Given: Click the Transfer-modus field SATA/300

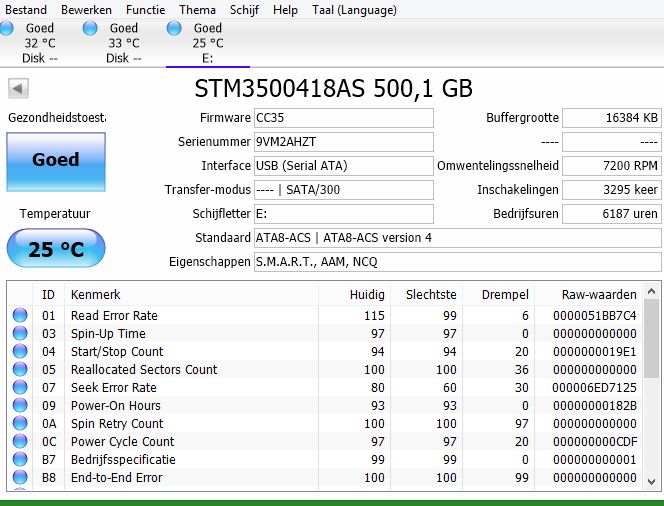Looking at the screenshot, I should [x=343, y=190].
